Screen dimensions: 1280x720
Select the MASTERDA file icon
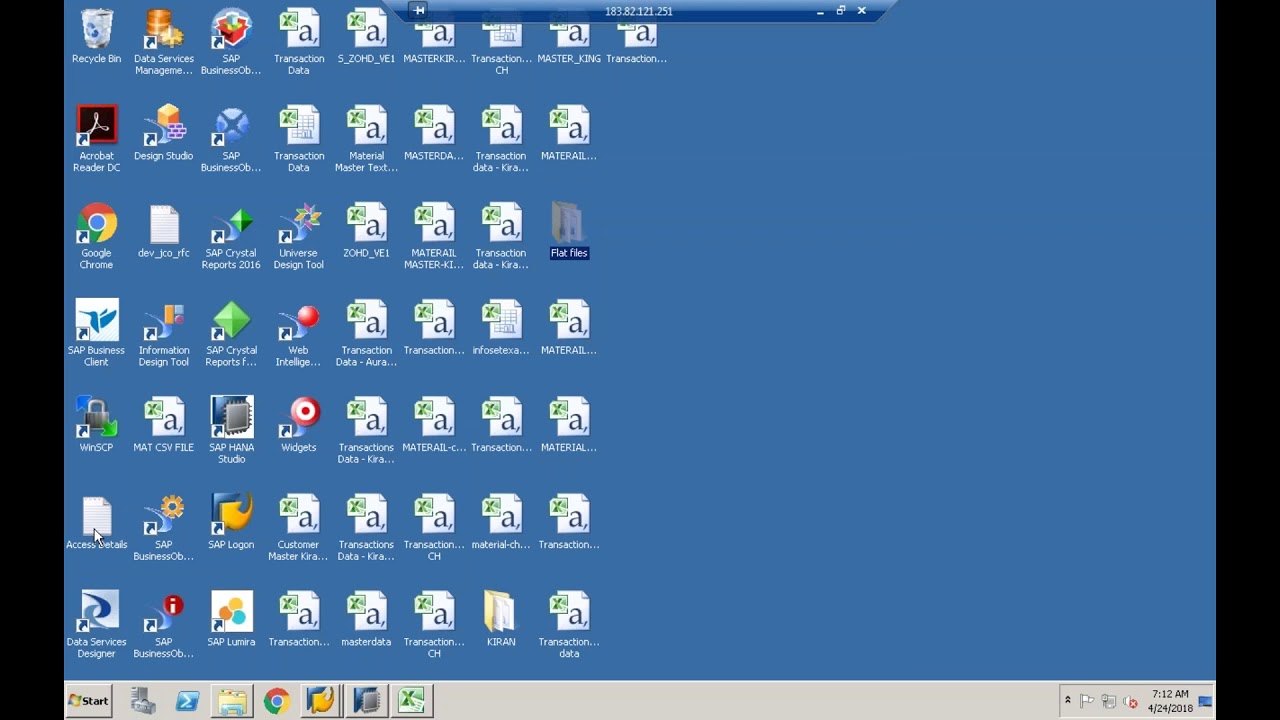click(x=434, y=134)
